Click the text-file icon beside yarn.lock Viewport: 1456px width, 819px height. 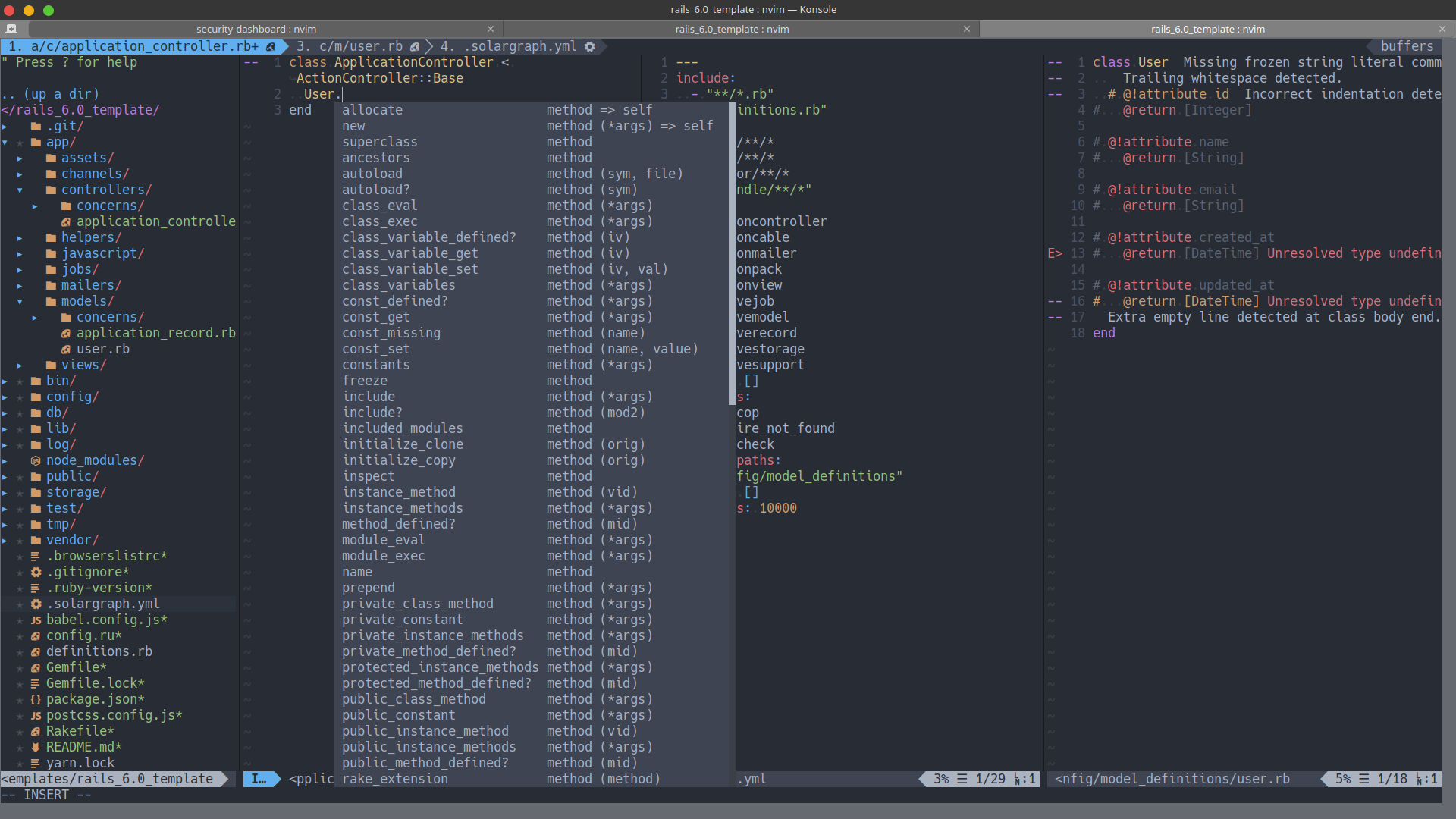point(36,764)
